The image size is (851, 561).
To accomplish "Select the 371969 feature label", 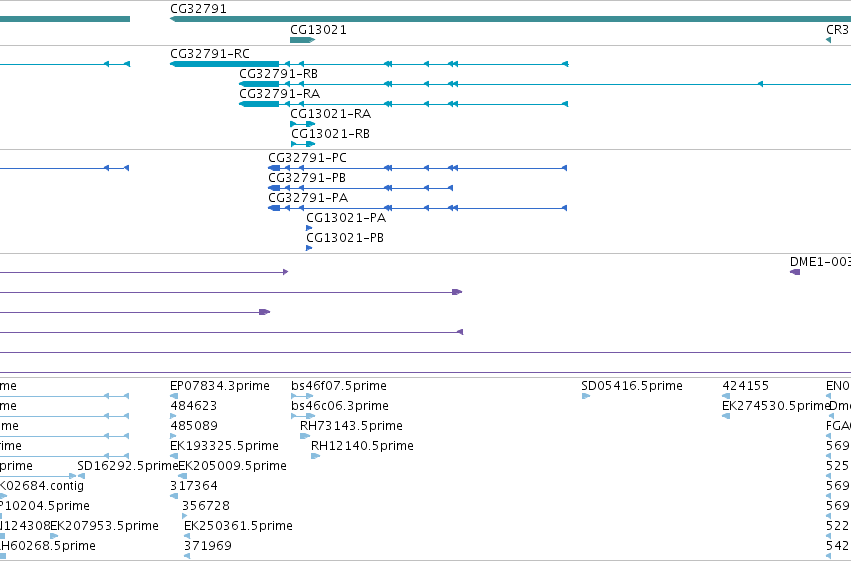I will pos(208,546).
